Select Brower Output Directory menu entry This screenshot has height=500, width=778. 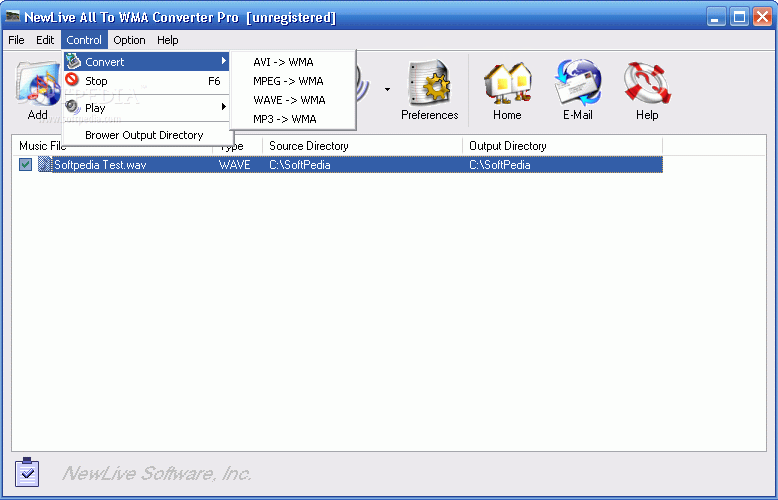(146, 135)
